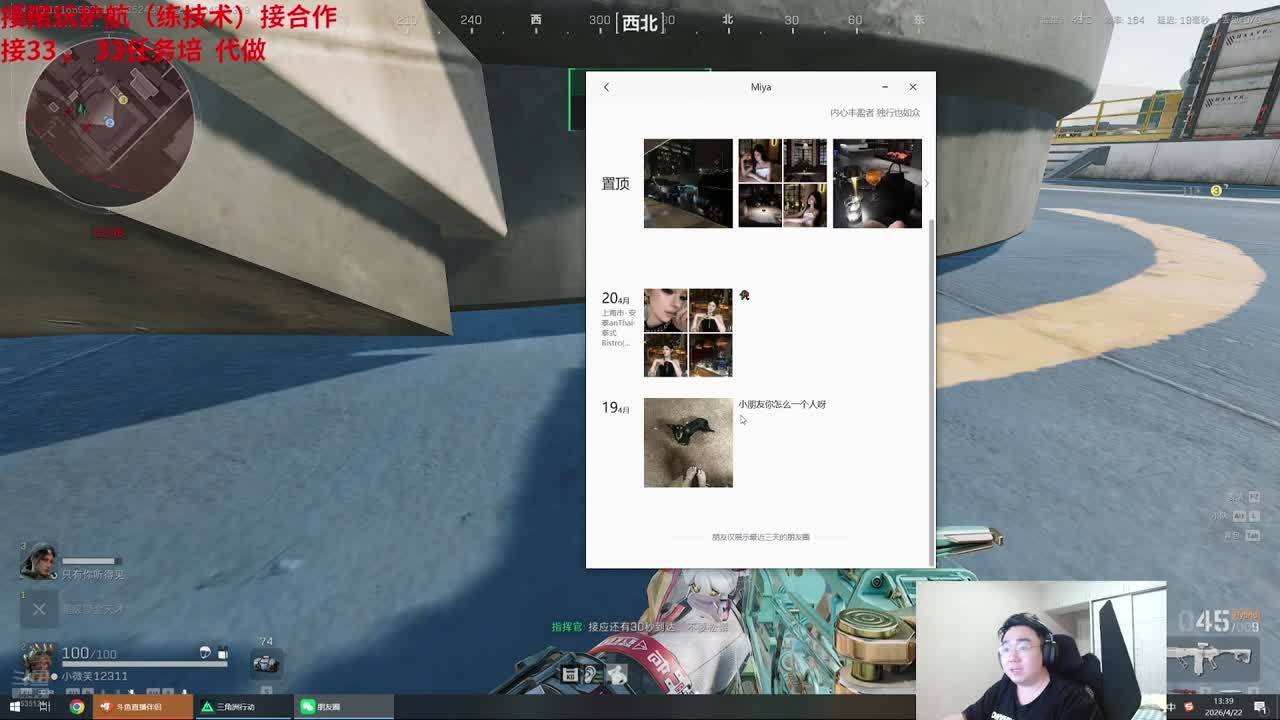The height and width of the screenshot is (720, 1280).
Task: Launch Google Chrome from the taskbar
Action: click(x=77, y=707)
